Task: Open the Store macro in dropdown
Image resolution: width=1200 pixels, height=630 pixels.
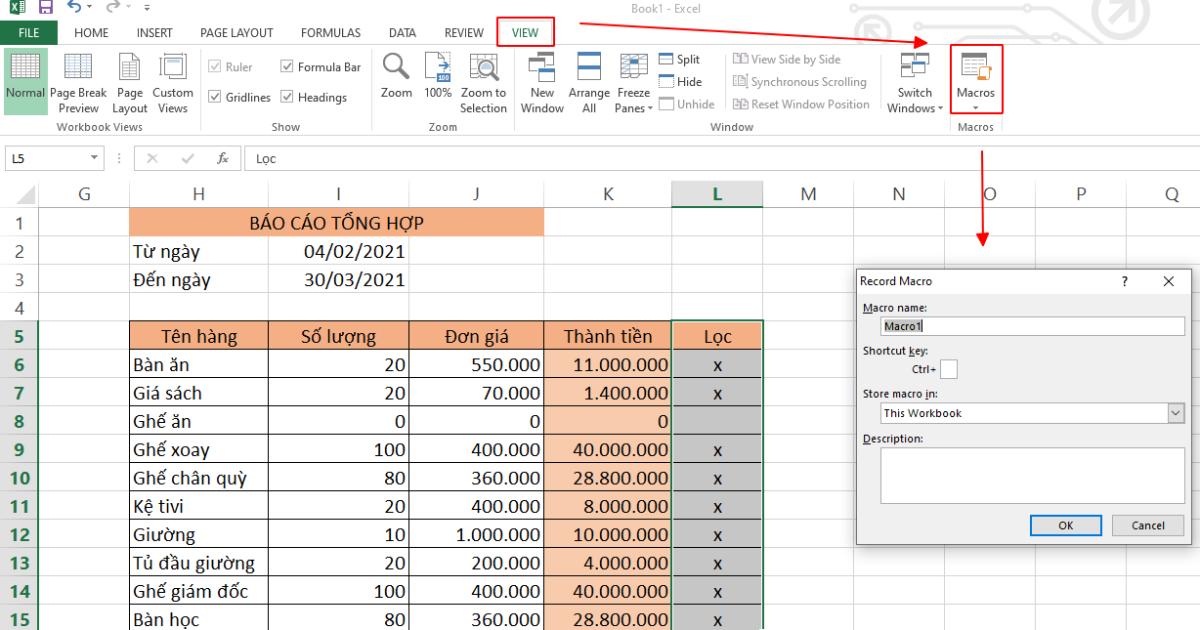Action: pos(1177,413)
